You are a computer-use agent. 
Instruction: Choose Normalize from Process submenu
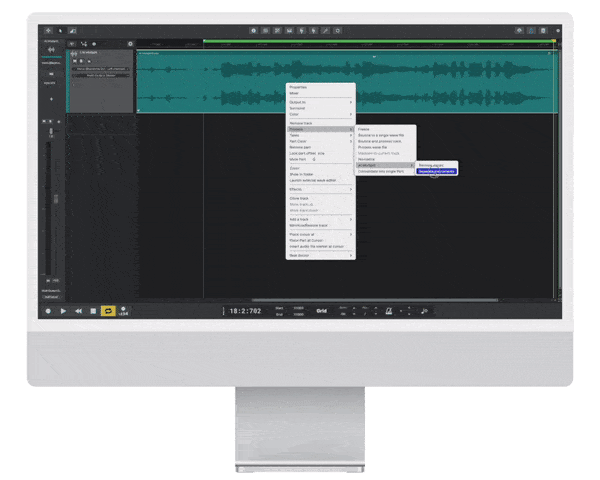pos(367,158)
